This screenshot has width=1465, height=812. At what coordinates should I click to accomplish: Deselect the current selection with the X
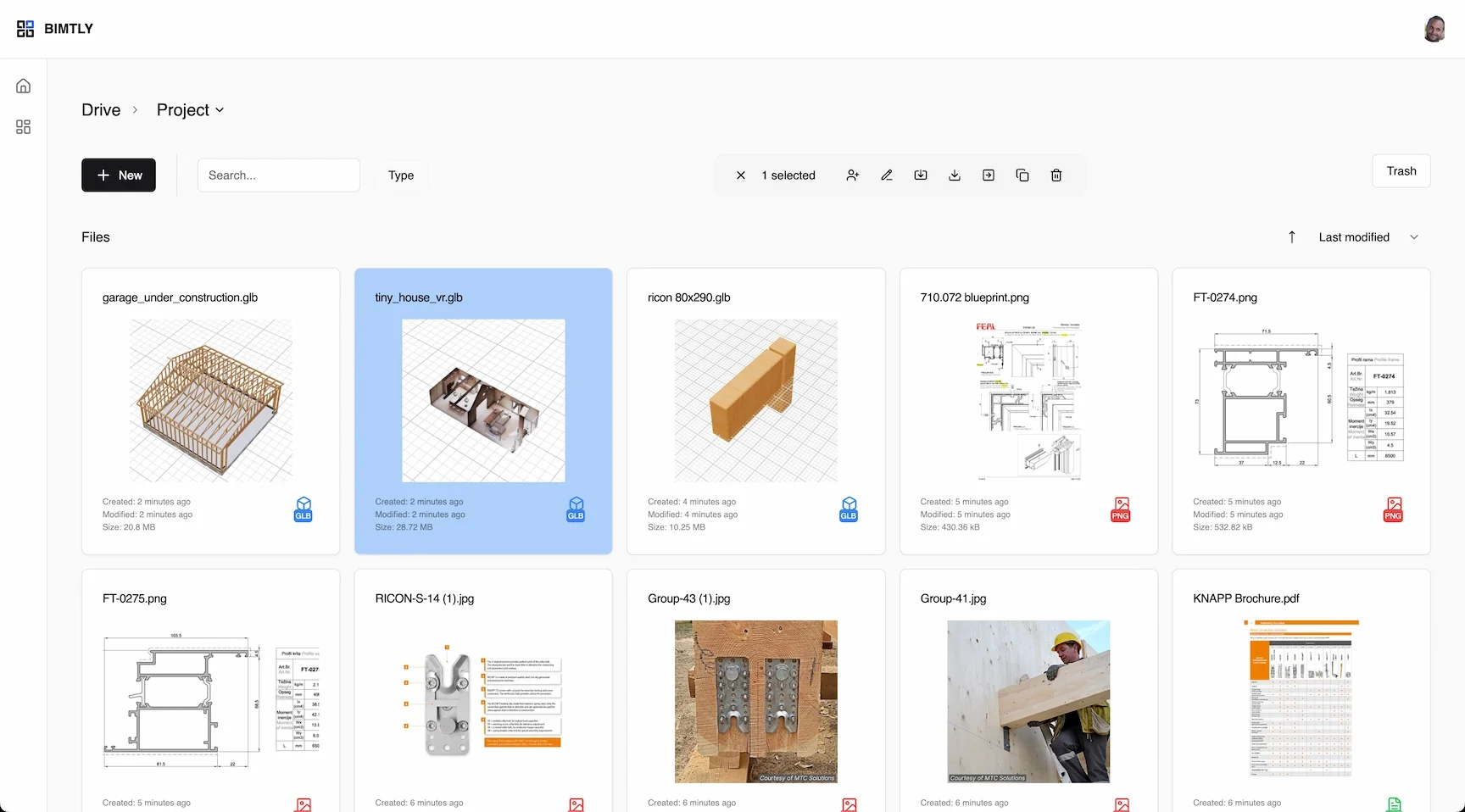740,175
